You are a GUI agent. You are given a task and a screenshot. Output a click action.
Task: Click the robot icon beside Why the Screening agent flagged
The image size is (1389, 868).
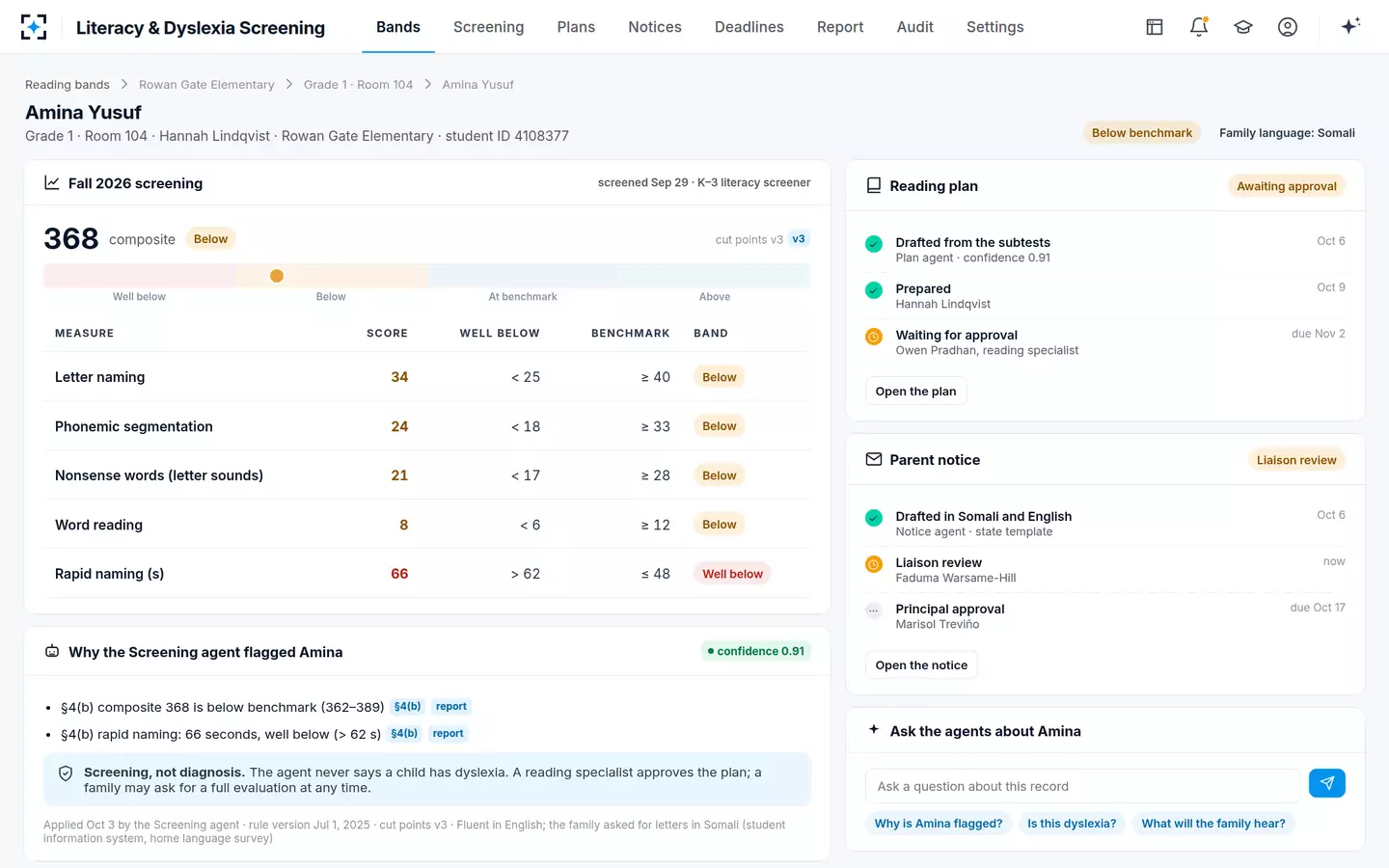tap(52, 652)
